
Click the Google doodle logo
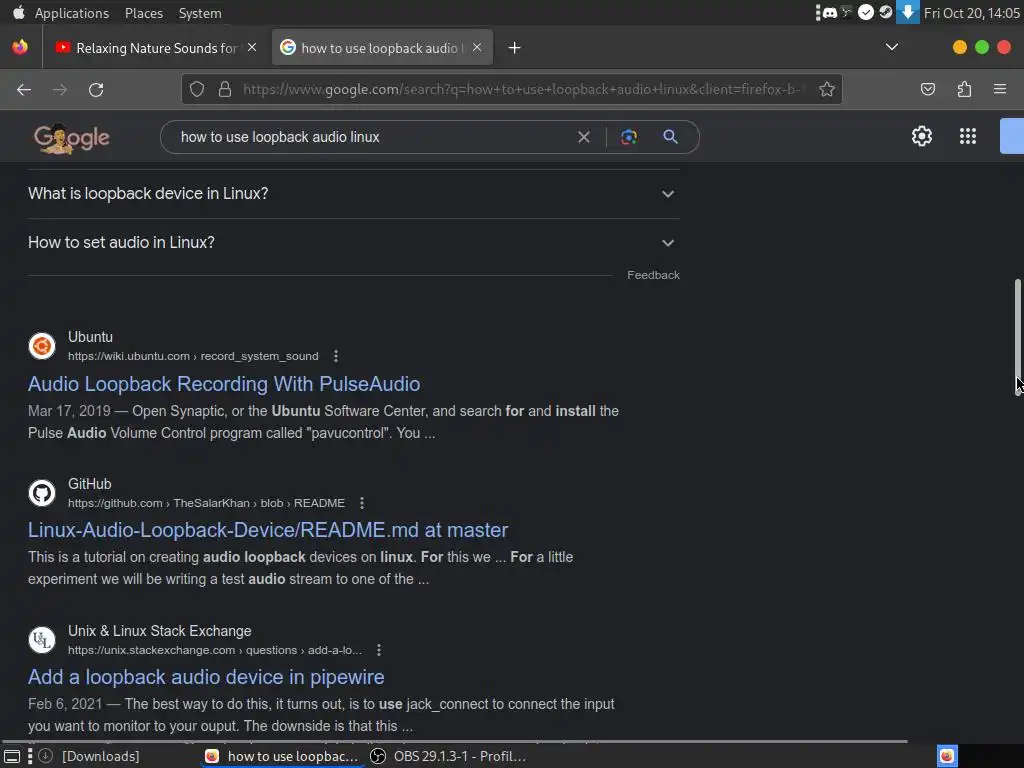click(71, 138)
